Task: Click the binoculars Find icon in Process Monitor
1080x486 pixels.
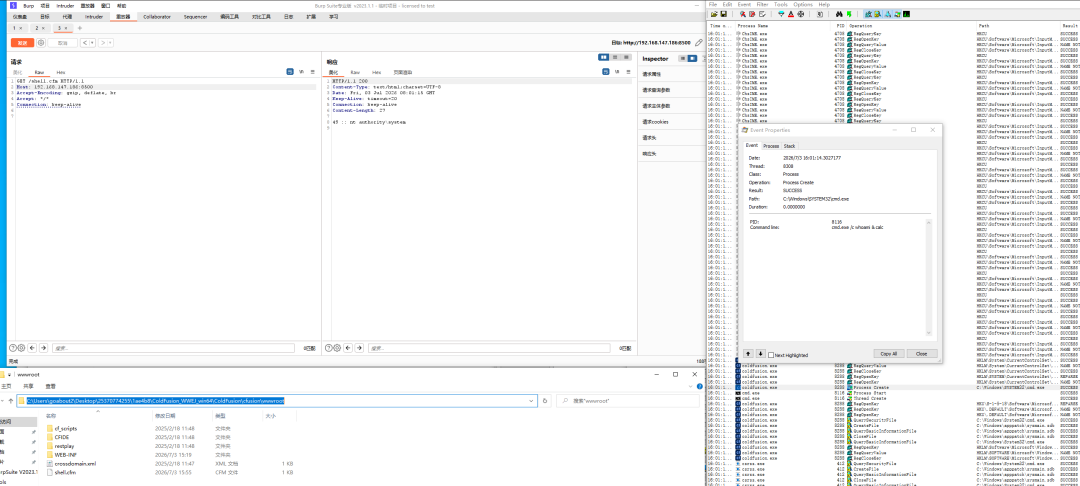Action: pyautogui.click(x=839, y=14)
